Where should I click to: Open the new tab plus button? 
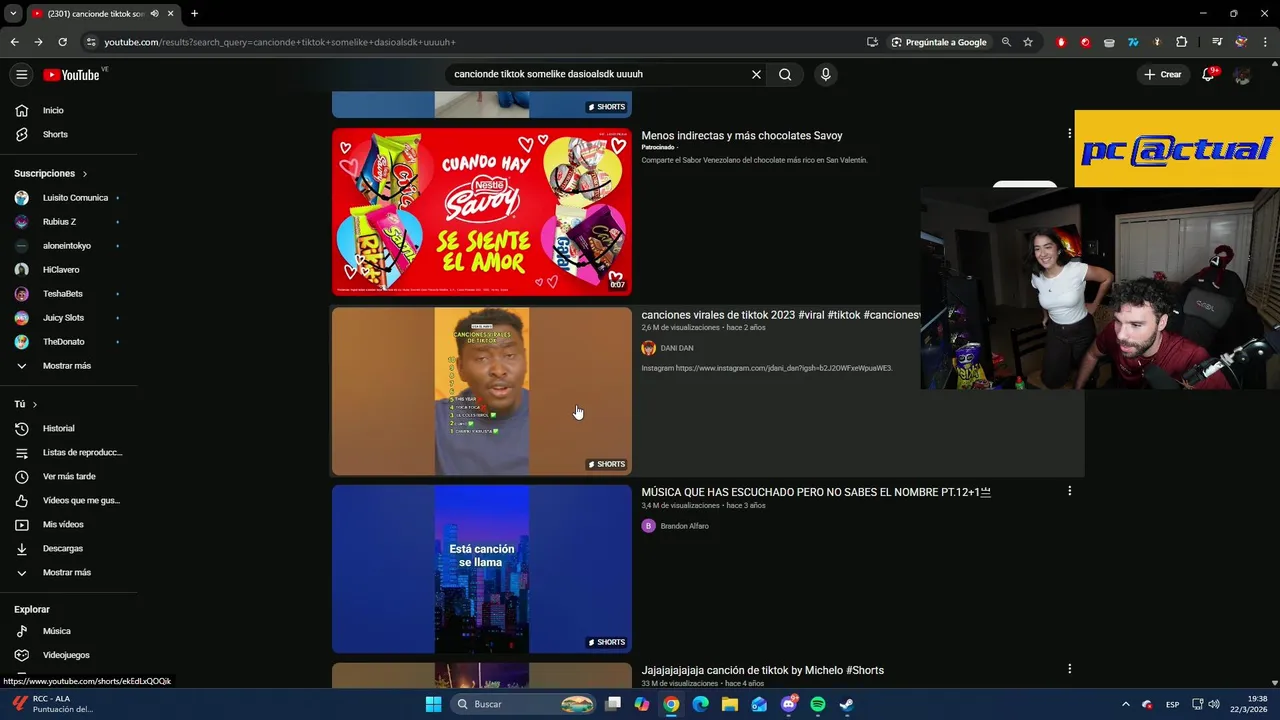coord(194,13)
